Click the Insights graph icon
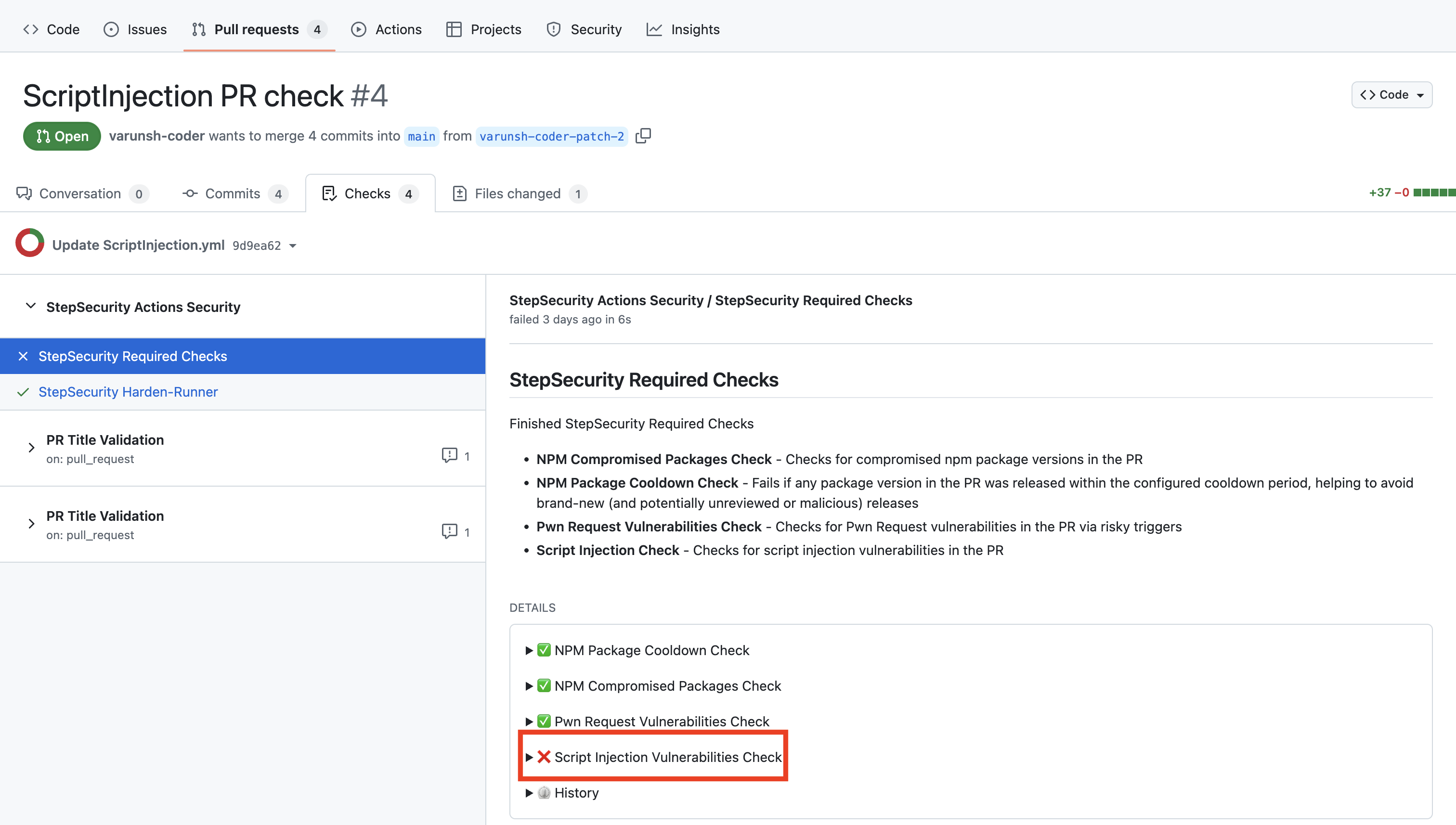 point(654,29)
